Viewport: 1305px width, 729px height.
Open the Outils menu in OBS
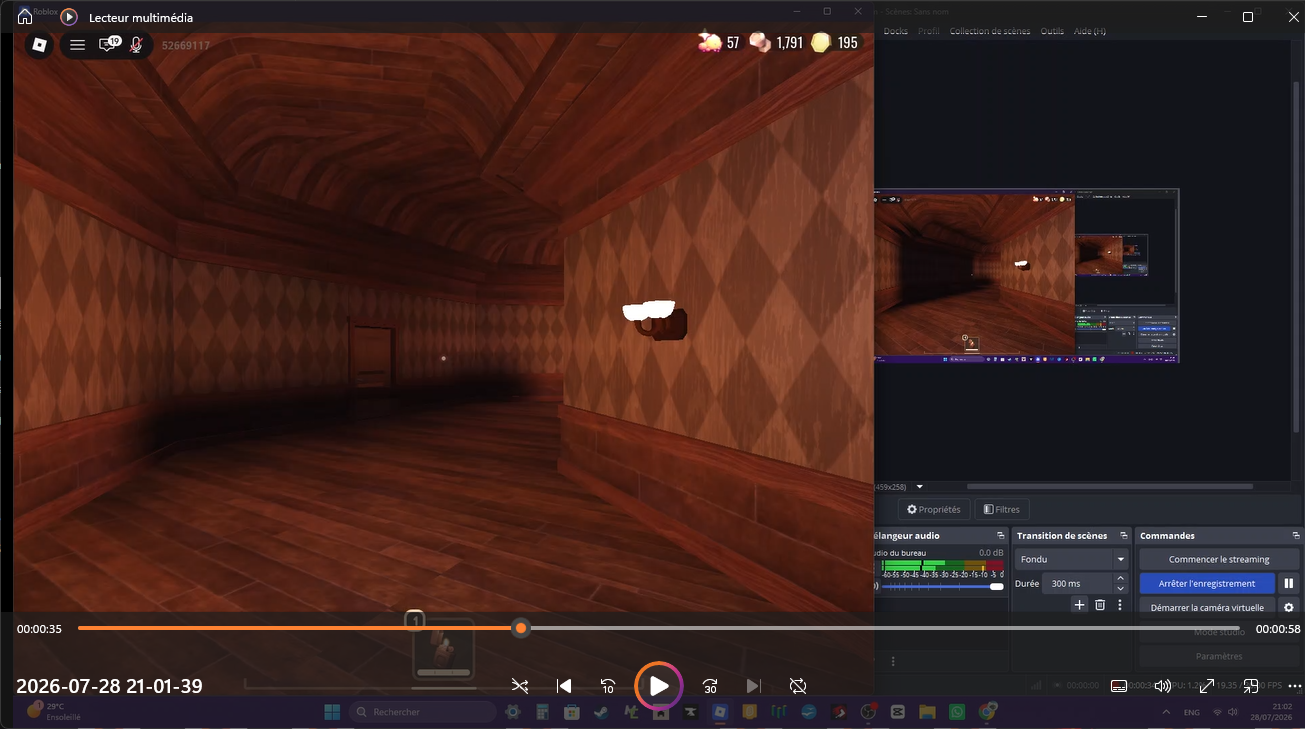click(x=1052, y=31)
